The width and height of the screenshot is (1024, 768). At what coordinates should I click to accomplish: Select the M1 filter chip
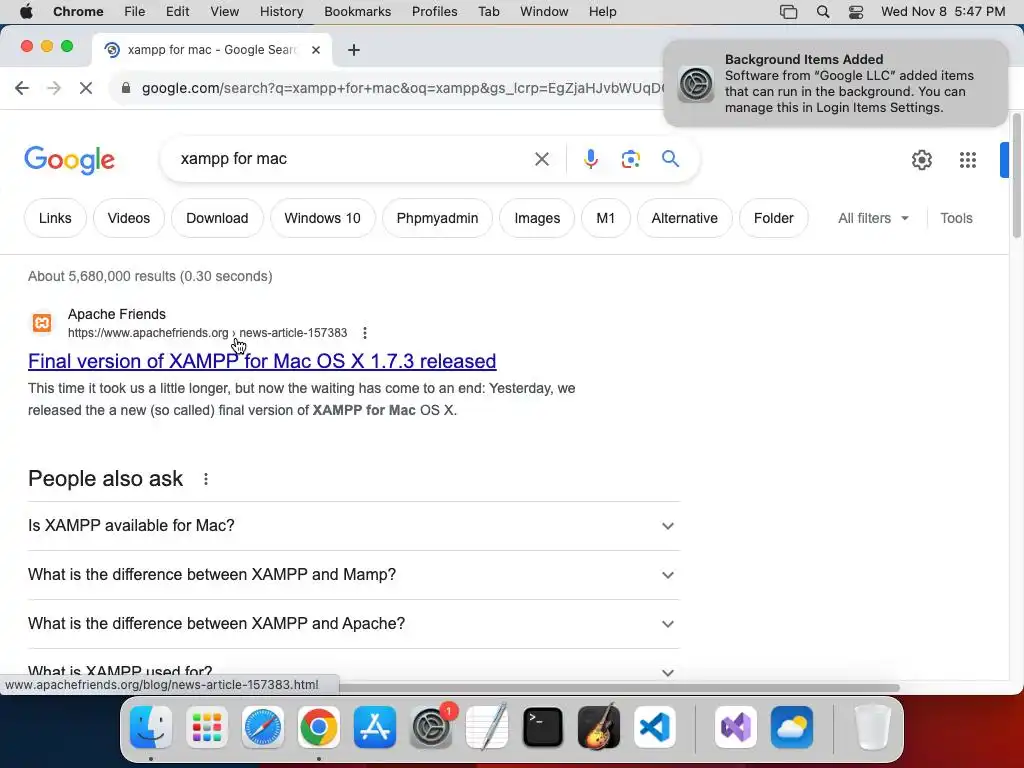[605, 218]
